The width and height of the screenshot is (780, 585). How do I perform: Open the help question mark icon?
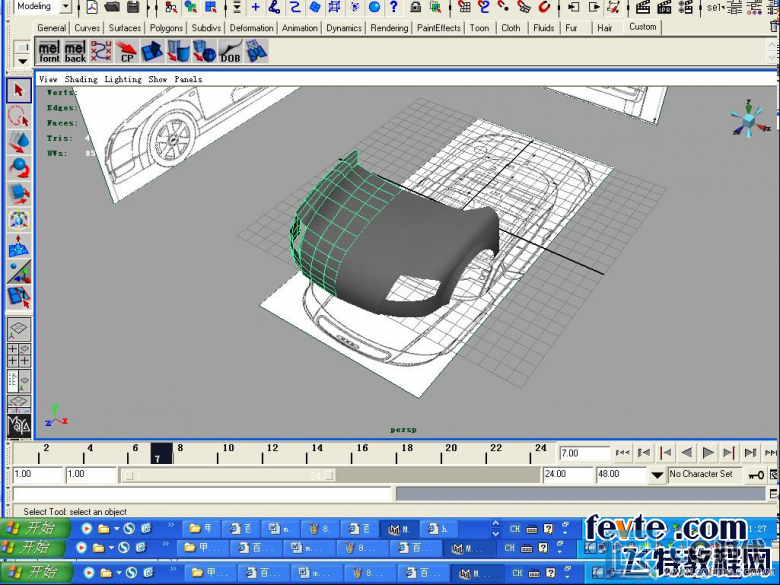394,6
